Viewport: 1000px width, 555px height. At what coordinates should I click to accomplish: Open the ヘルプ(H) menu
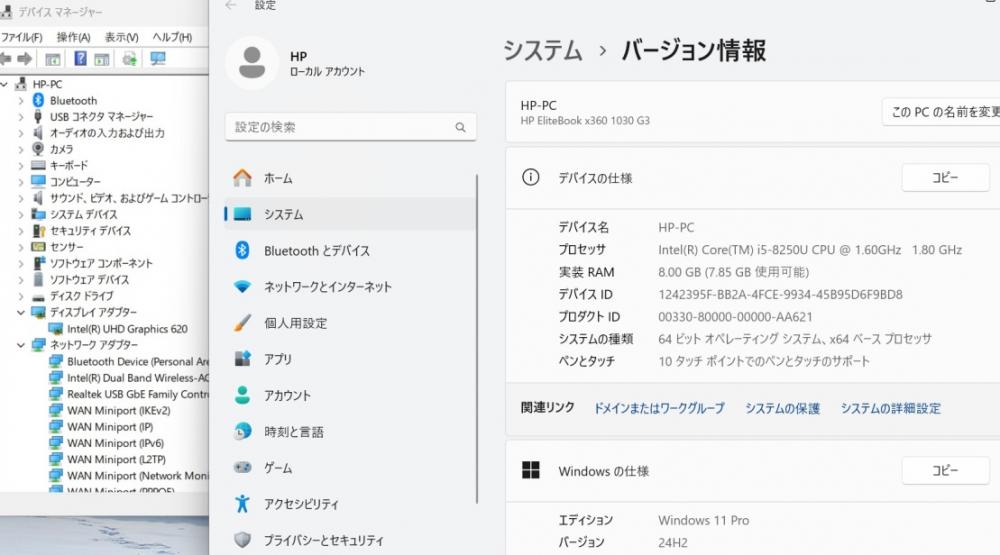[x=172, y=37]
